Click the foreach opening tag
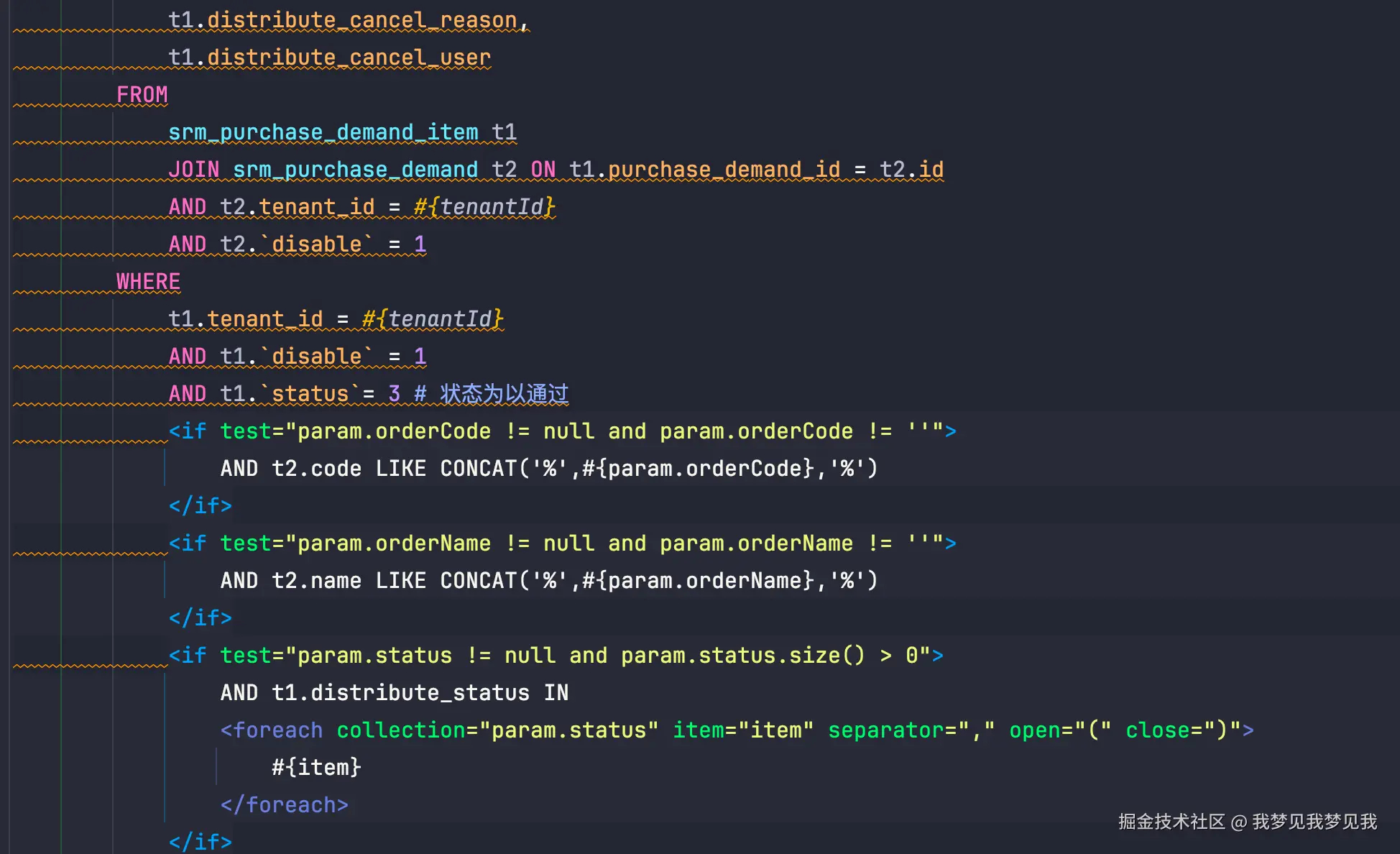Viewport: 1400px width, 854px height. point(272,730)
